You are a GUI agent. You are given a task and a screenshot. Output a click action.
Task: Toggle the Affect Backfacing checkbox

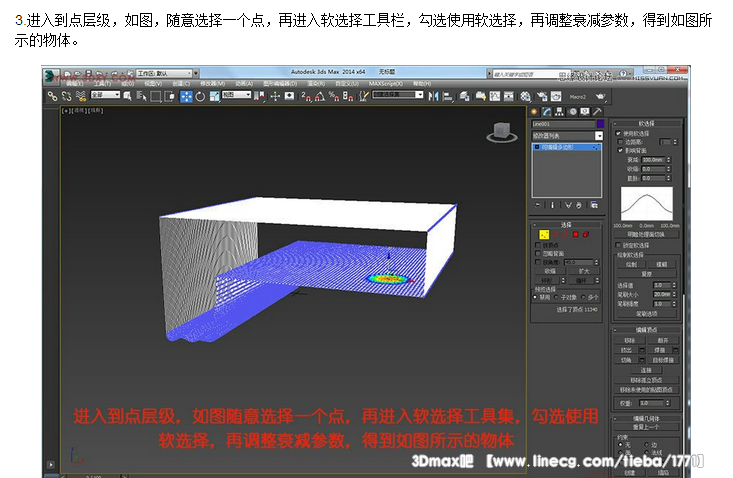point(621,150)
